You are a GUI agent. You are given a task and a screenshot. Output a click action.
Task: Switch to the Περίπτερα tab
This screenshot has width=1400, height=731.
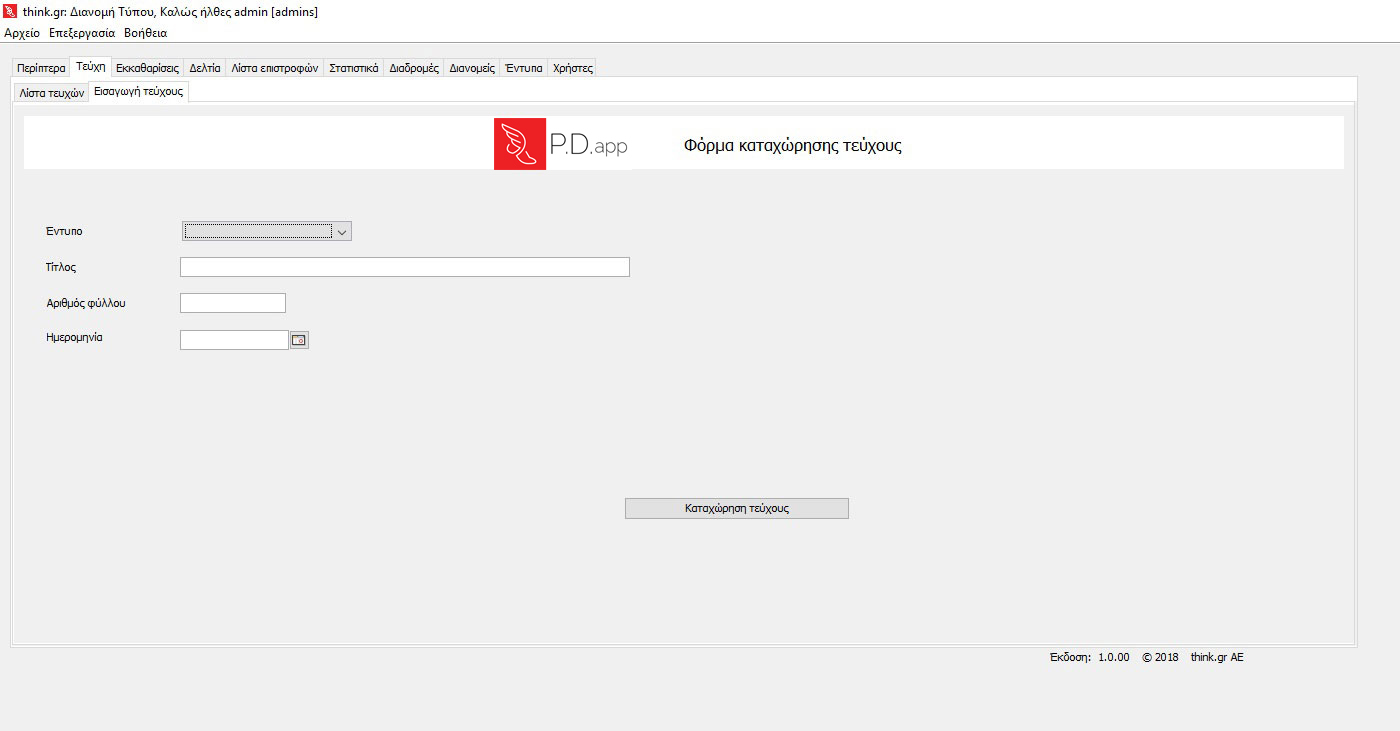[x=41, y=69]
